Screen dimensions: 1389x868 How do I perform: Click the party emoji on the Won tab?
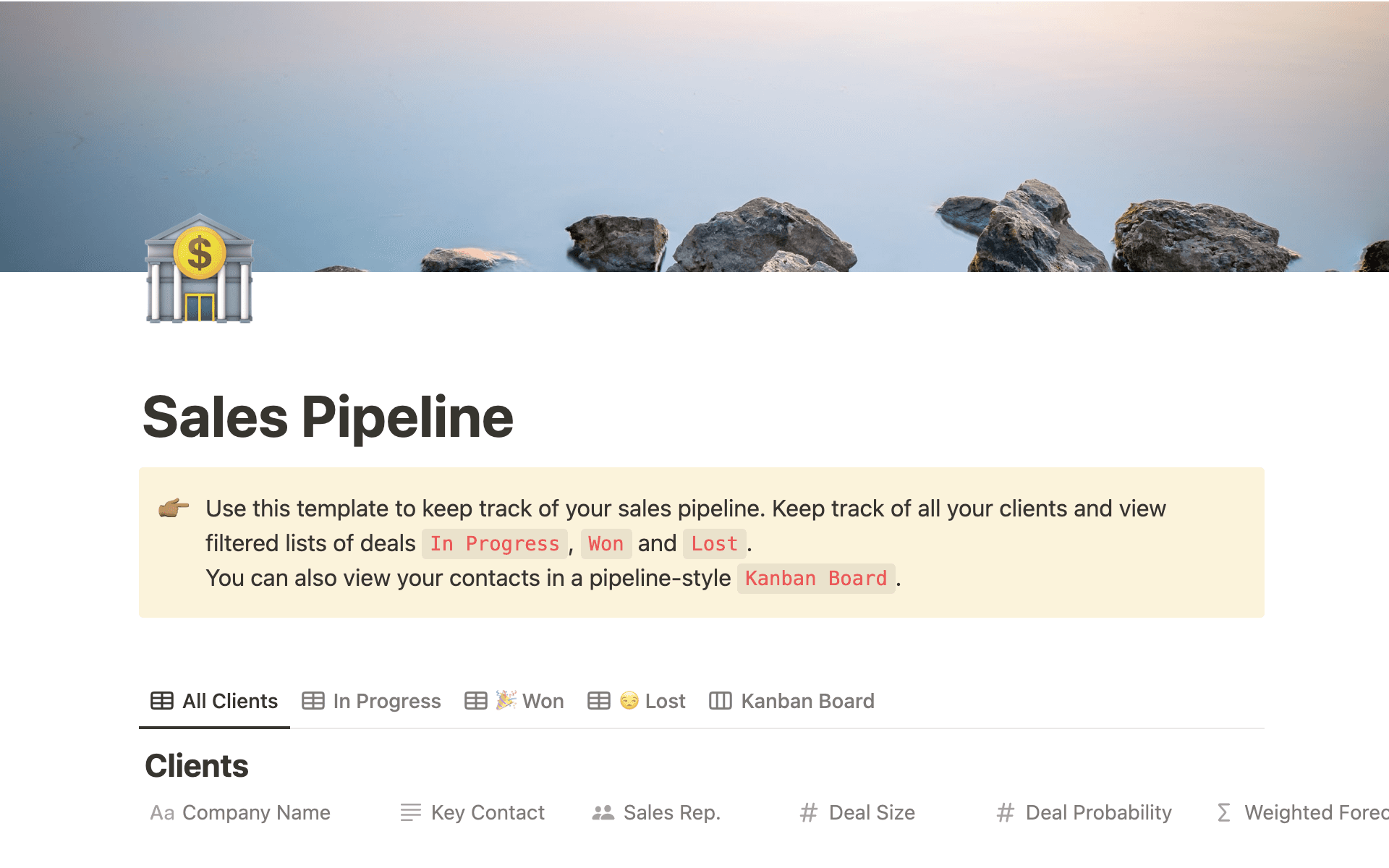[505, 699]
